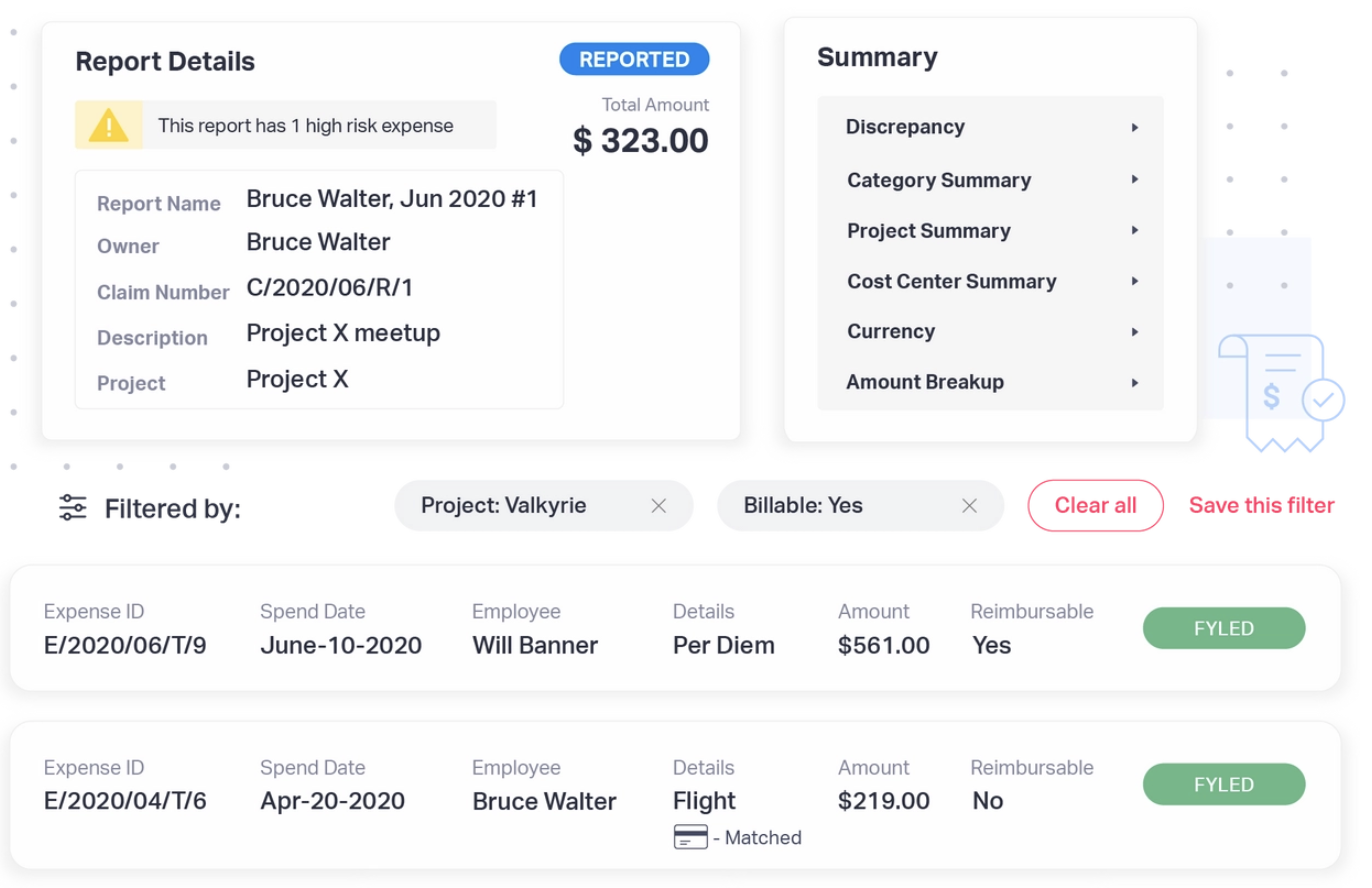Expand the Discrepancy summary section
This screenshot has height=888, width=1372.
click(x=1135, y=128)
